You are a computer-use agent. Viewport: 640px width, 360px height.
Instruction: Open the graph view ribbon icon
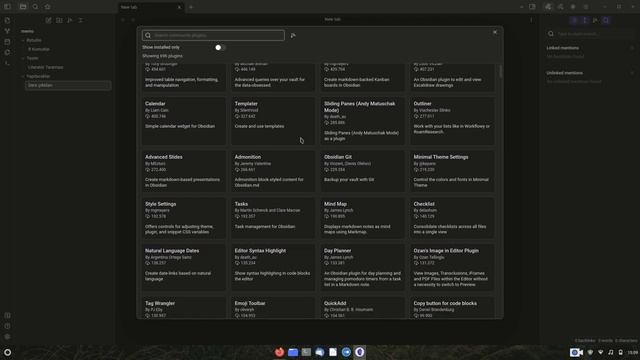point(7,31)
